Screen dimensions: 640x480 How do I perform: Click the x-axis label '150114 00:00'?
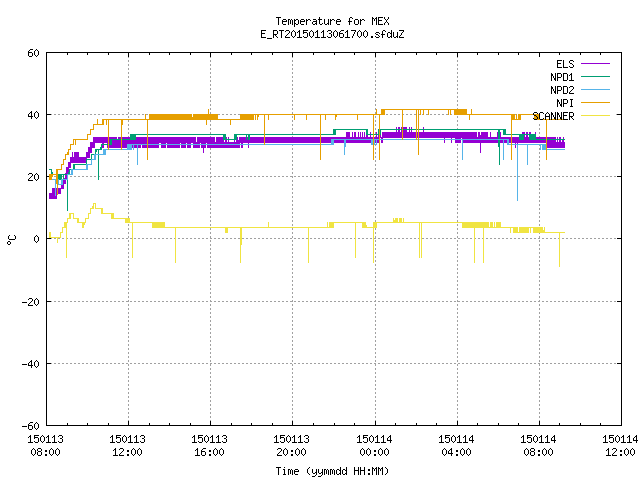tap(374, 446)
